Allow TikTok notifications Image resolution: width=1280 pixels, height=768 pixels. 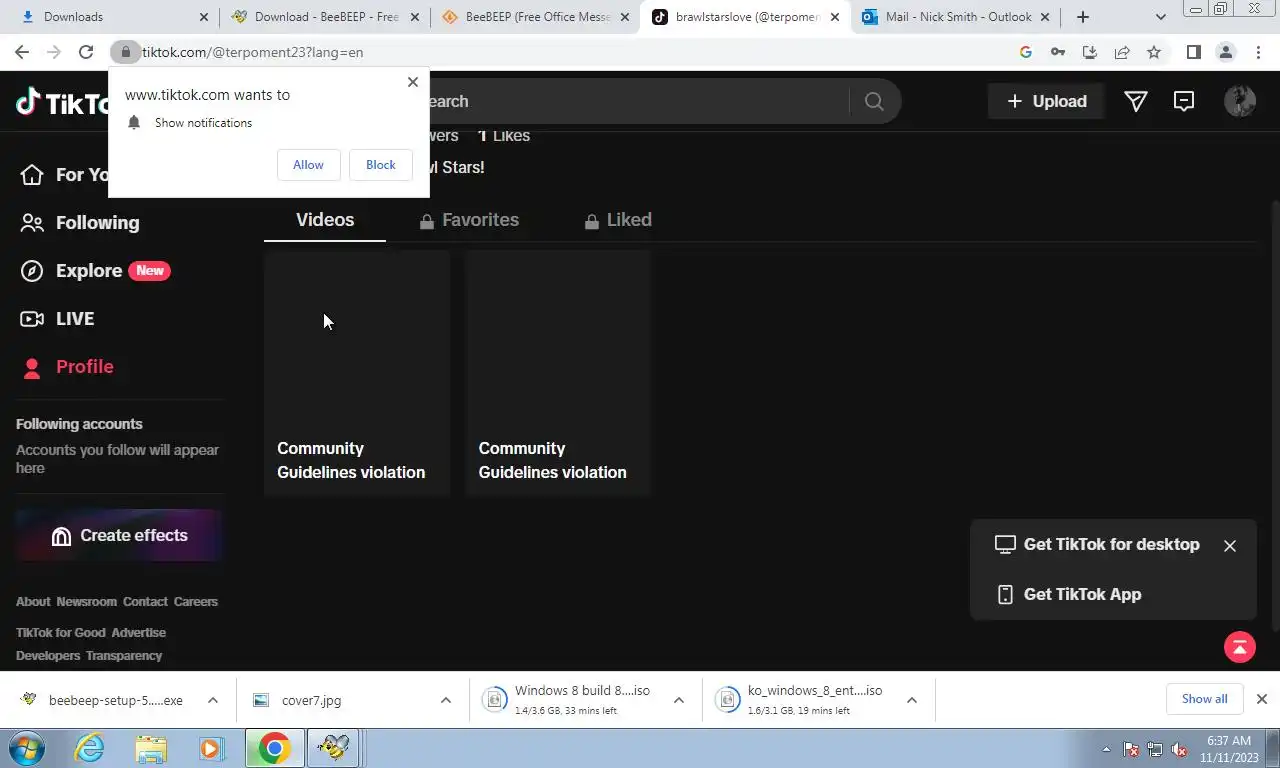(x=308, y=165)
